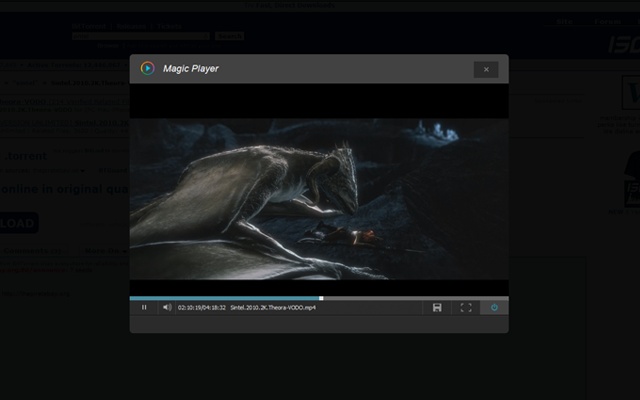Click the DOWNLOAD button on the background page

18,223
